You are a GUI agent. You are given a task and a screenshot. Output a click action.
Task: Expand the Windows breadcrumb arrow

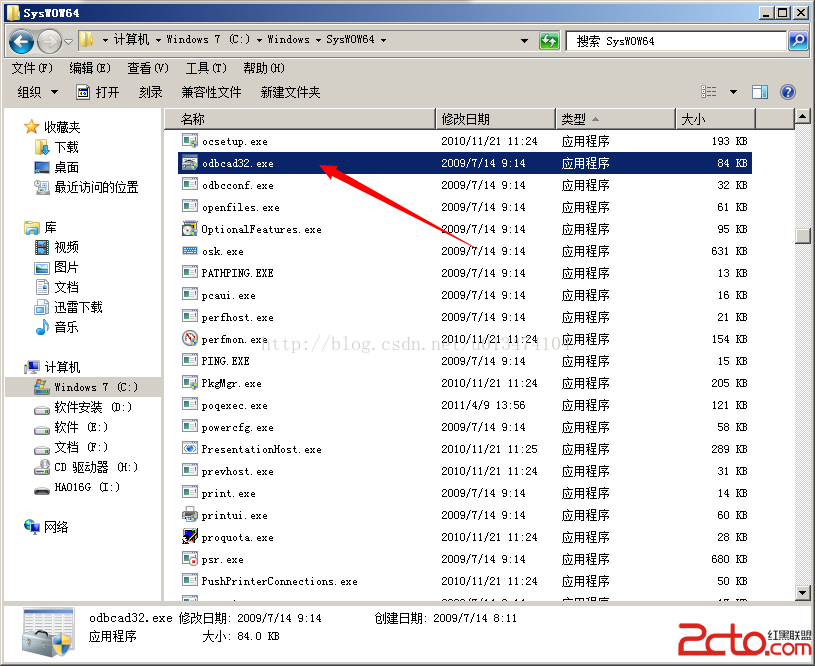tap(318, 40)
